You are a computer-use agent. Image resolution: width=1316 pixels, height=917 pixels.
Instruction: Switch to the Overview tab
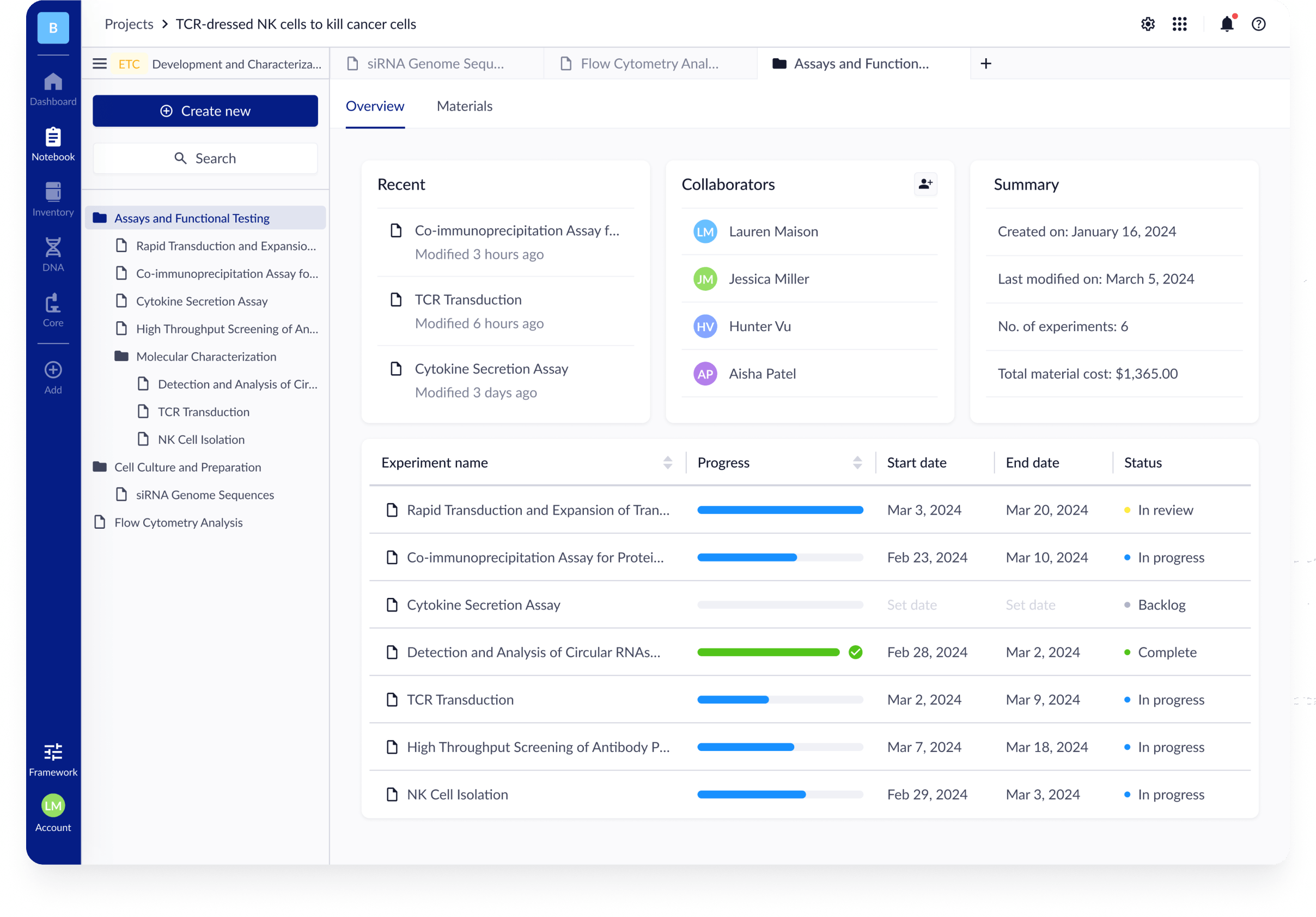point(375,106)
